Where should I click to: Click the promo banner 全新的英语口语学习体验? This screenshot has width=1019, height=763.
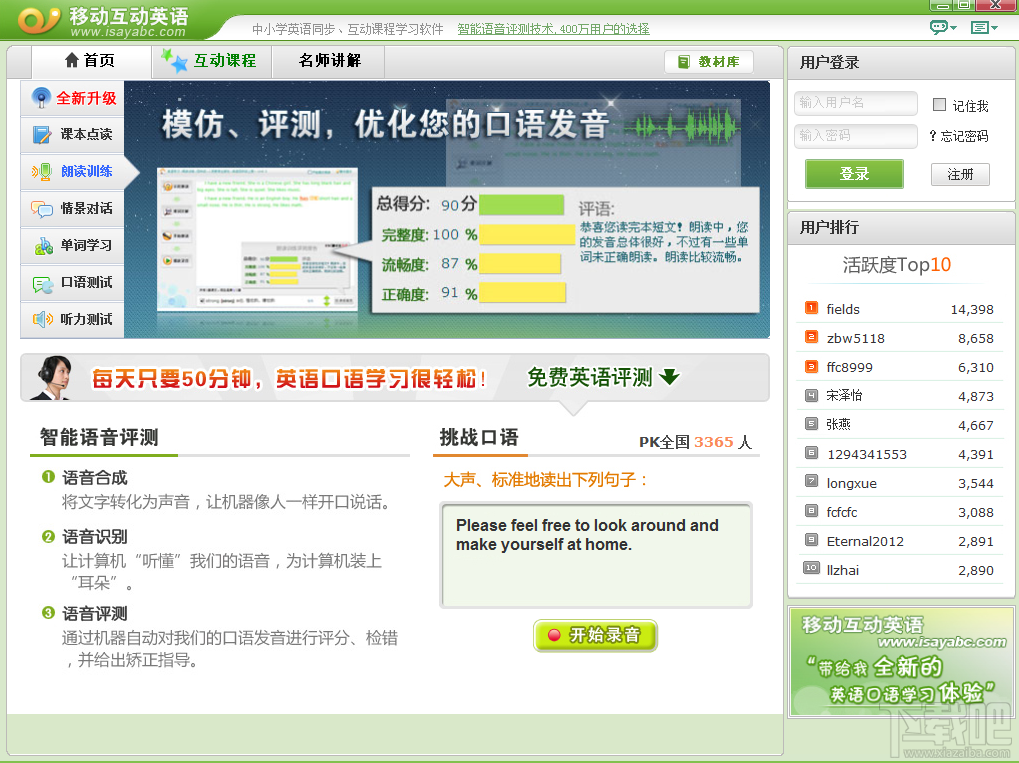pos(901,662)
